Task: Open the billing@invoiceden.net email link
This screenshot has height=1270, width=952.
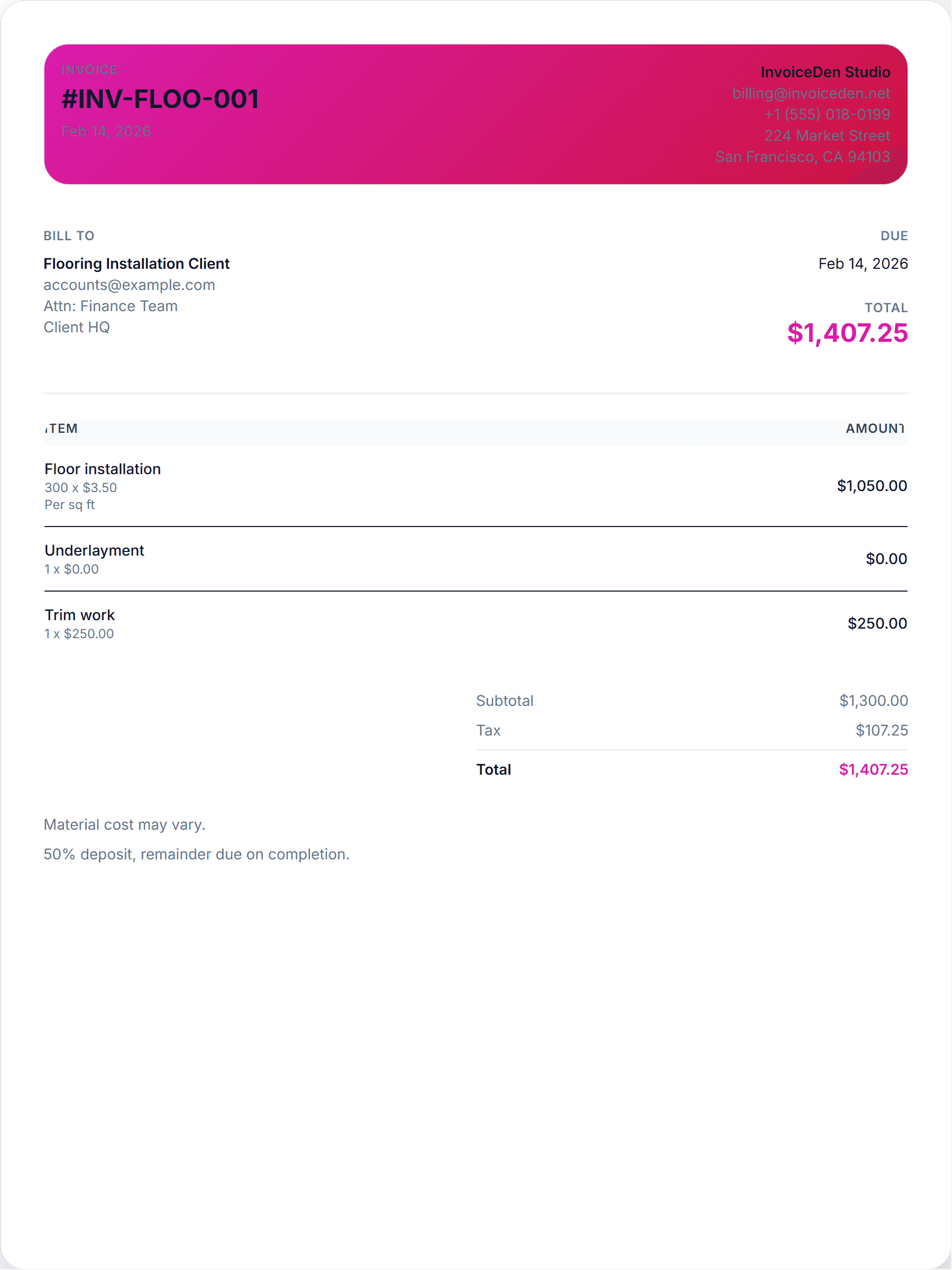Action: click(810, 93)
